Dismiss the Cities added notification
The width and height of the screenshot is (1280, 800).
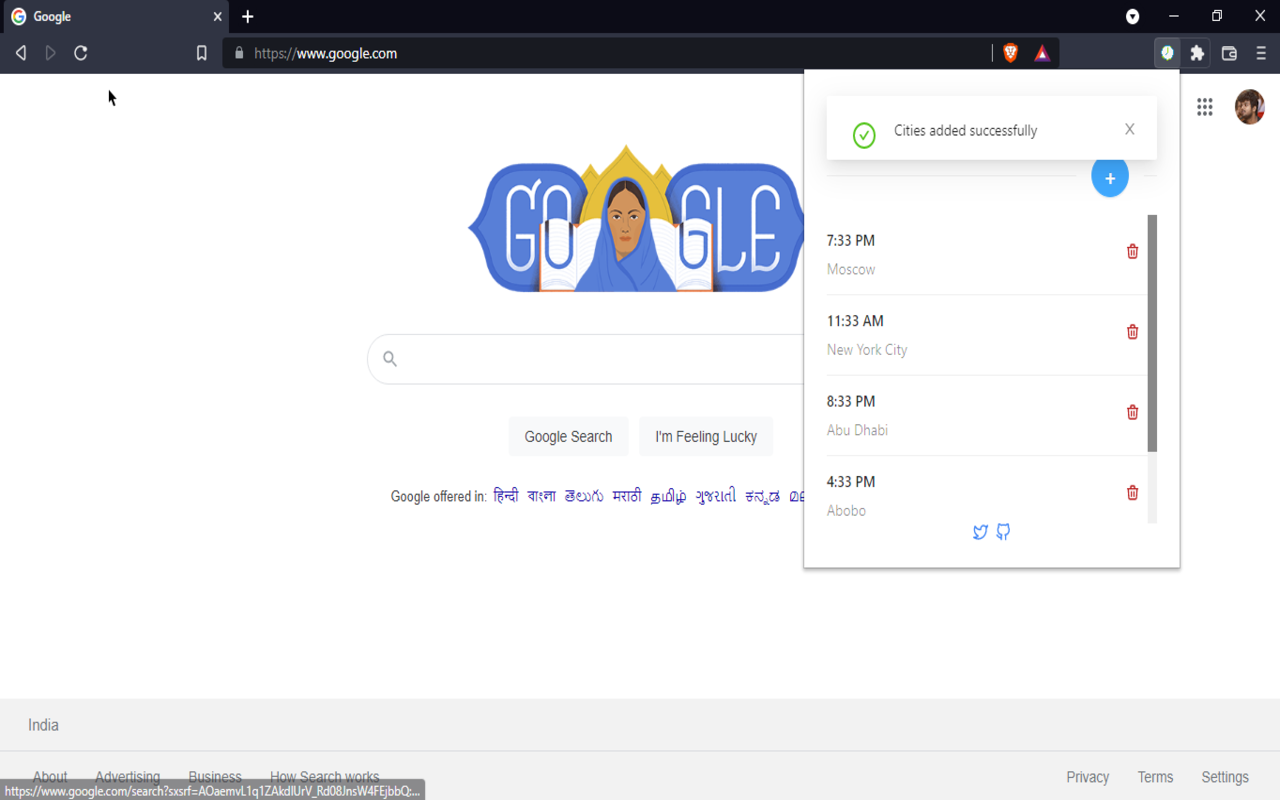tap(1129, 129)
